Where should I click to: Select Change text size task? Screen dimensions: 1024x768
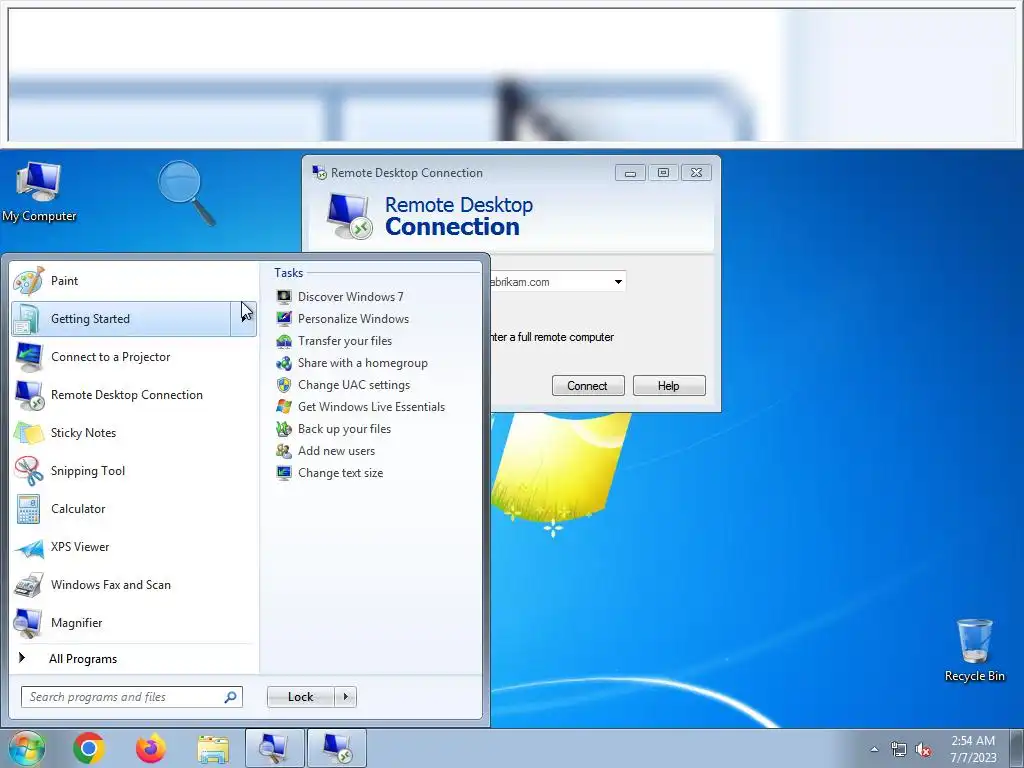pyautogui.click(x=330, y=473)
